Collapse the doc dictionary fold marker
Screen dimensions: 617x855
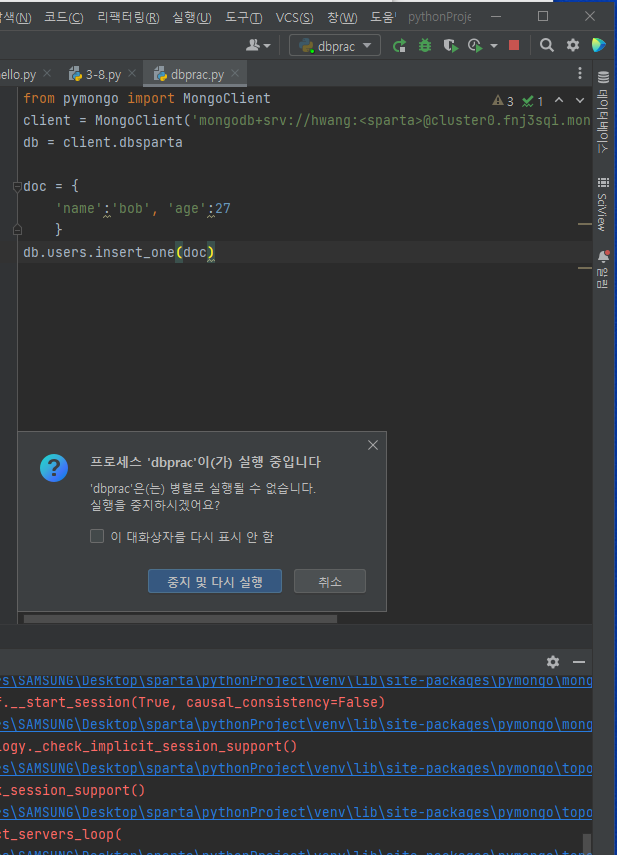(x=17, y=187)
